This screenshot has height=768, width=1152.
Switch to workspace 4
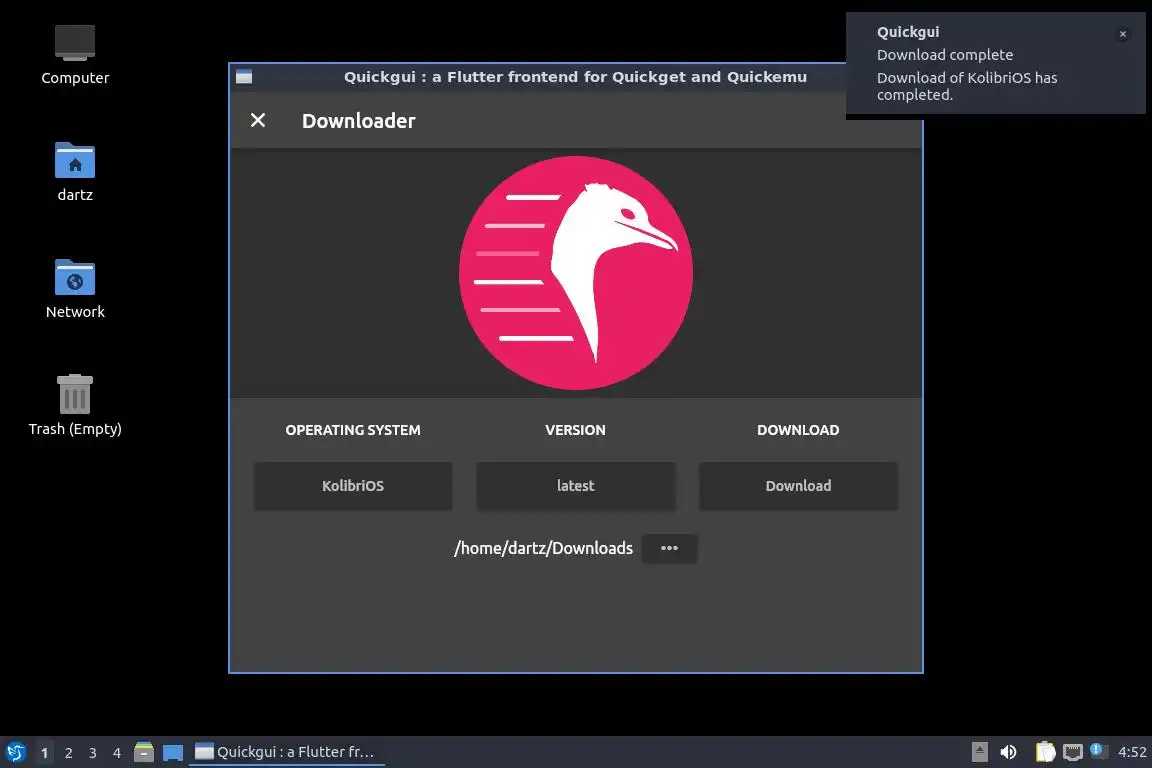(117, 753)
